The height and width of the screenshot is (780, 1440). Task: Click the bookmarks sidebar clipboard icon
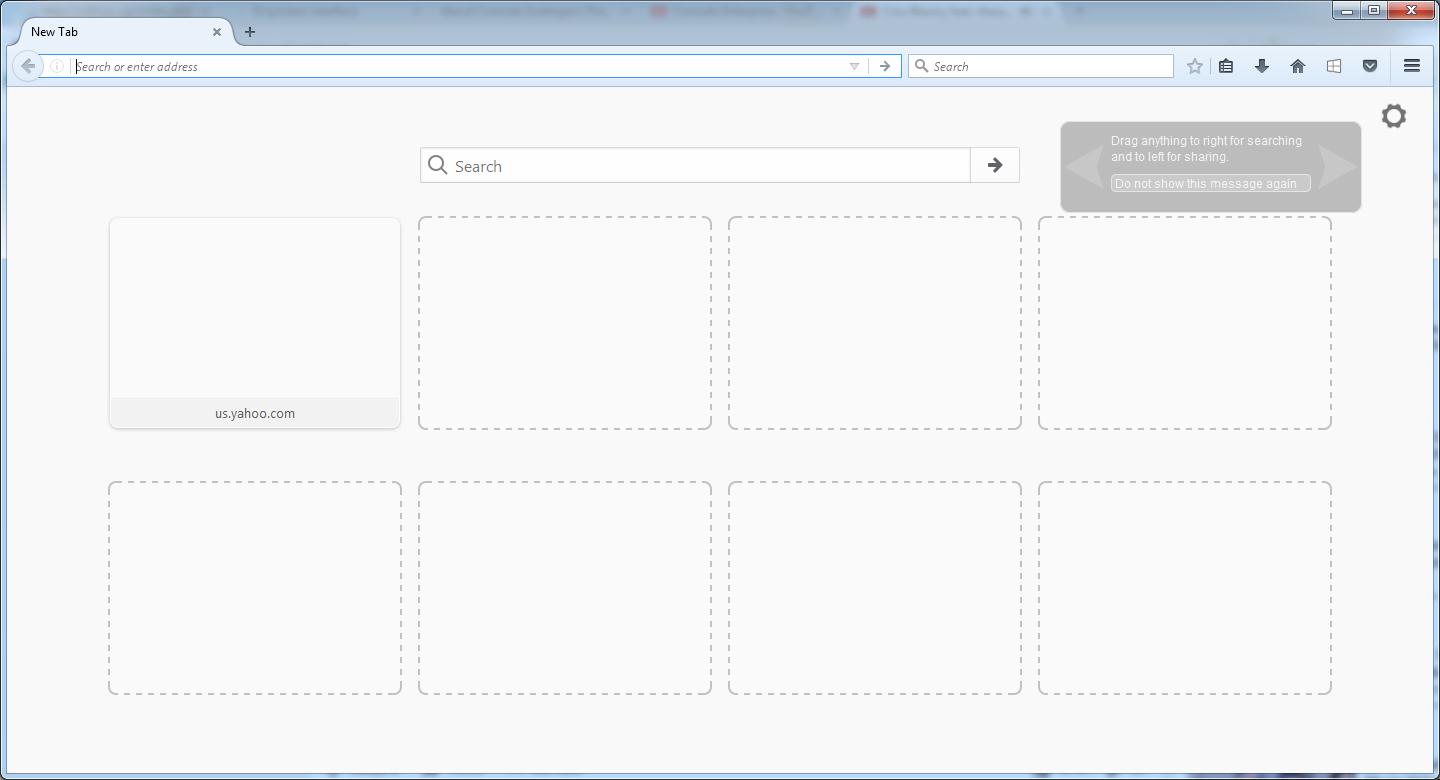click(x=1226, y=66)
